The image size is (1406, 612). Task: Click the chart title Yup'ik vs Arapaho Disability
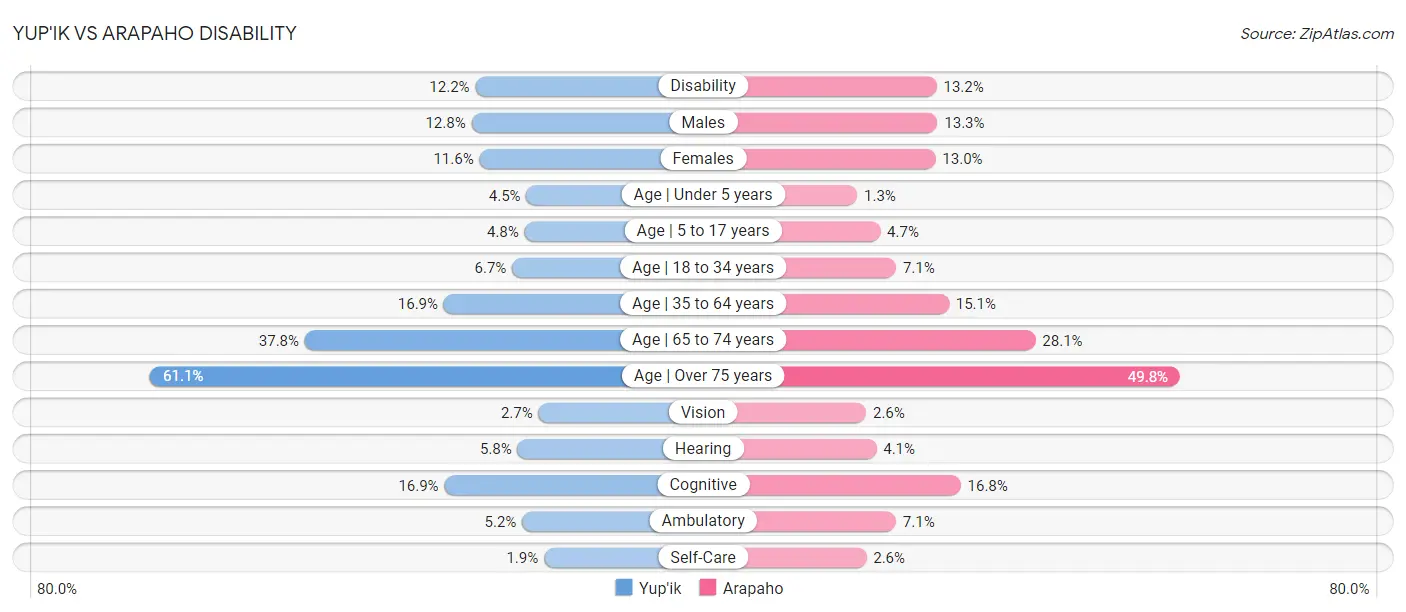[x=155, y=33]
